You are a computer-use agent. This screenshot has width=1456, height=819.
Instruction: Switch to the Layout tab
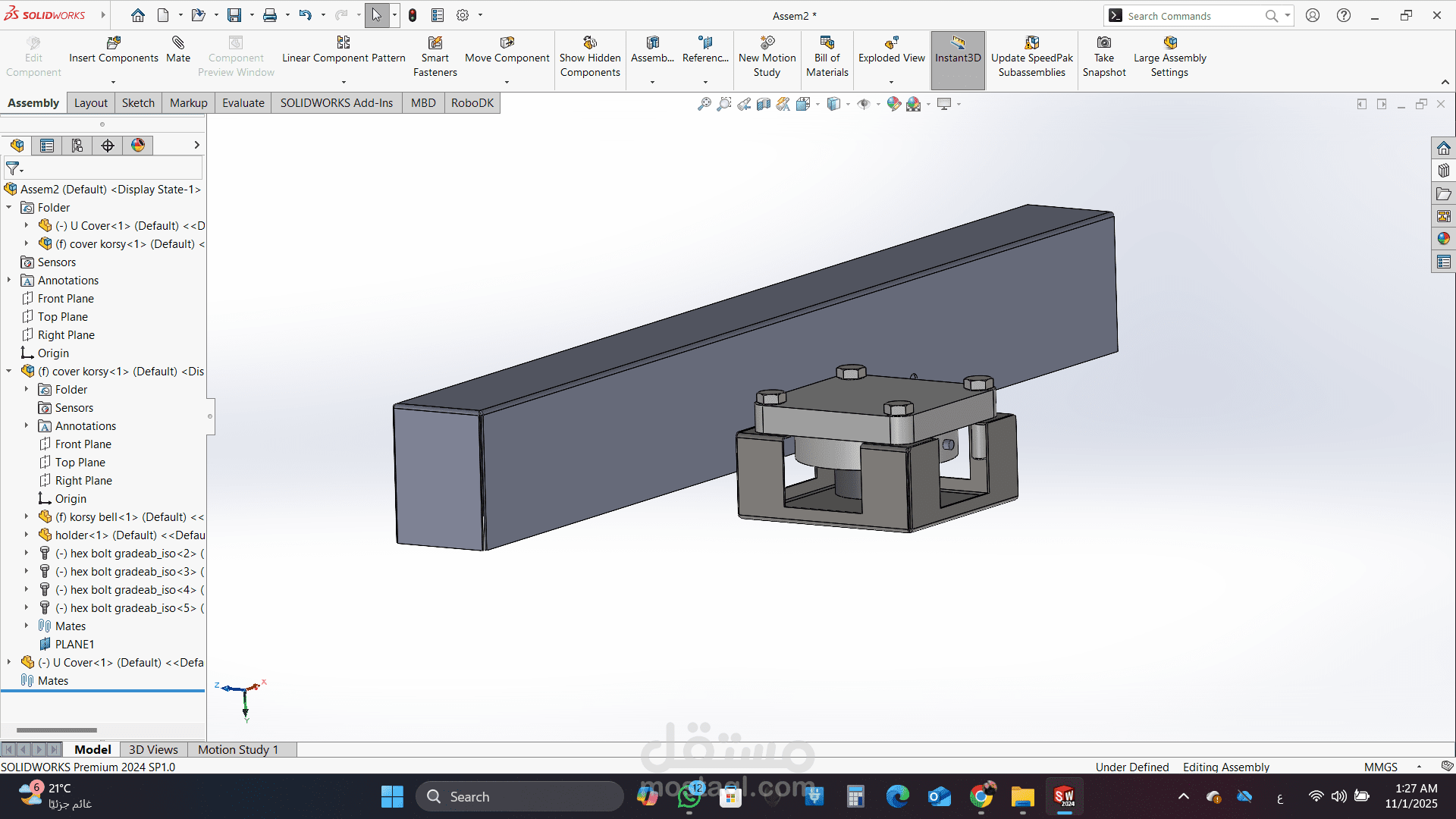pos(91,103)
